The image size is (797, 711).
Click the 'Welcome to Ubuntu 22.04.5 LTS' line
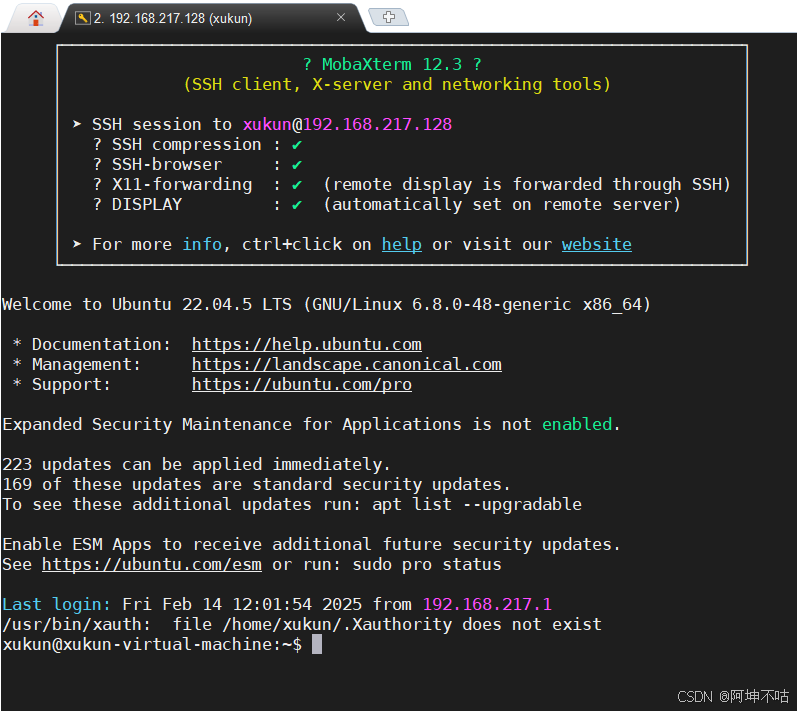pos(326,304)
